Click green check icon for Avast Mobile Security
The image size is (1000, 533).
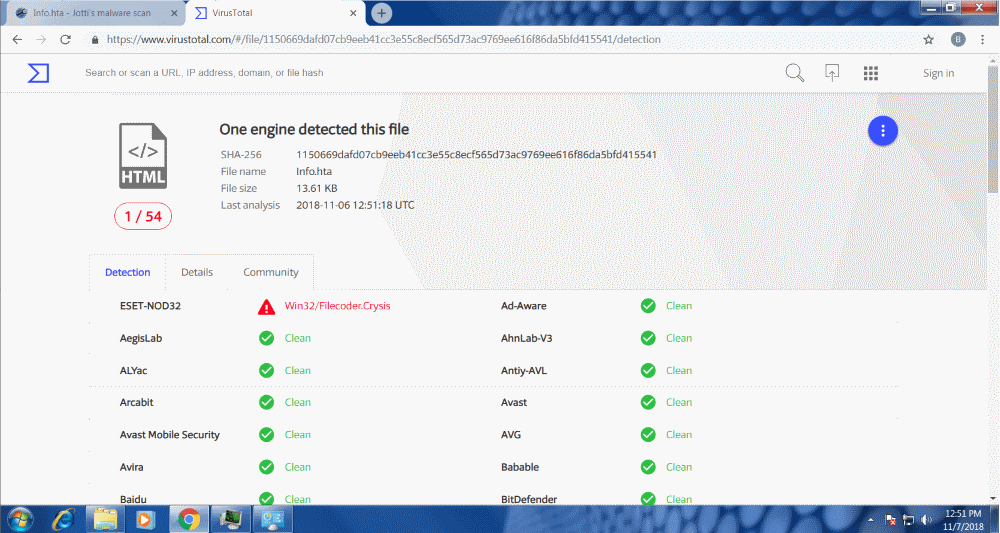267,435
